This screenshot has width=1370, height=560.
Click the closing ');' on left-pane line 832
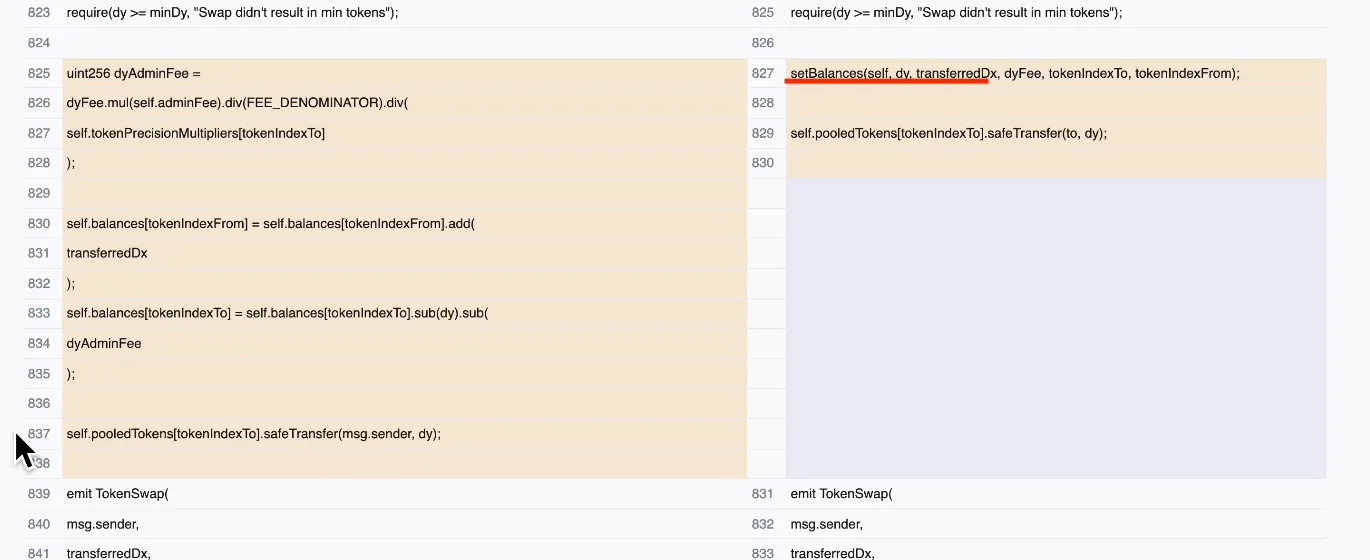click(x=71, y=283)
